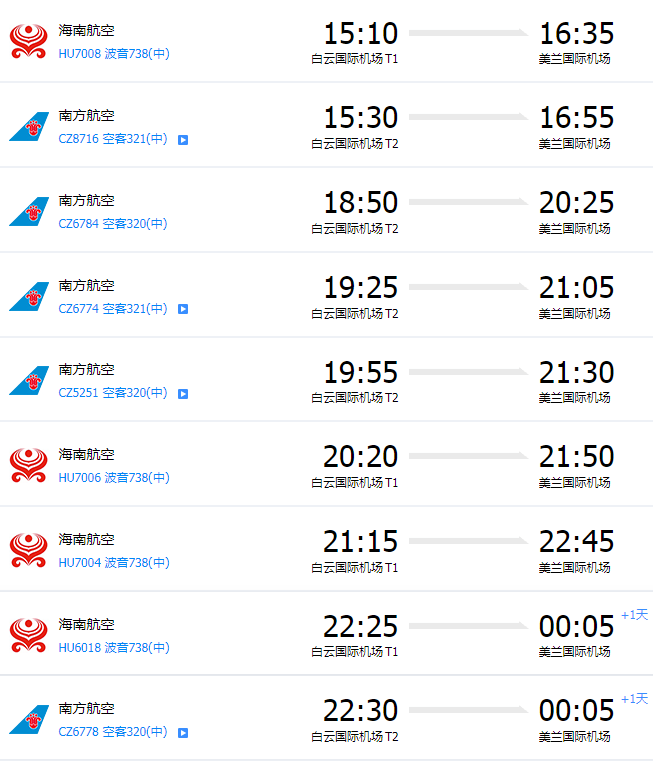Click the blue play icon beside CZ8716
653x761 pixels.
(x=183, y=140)
